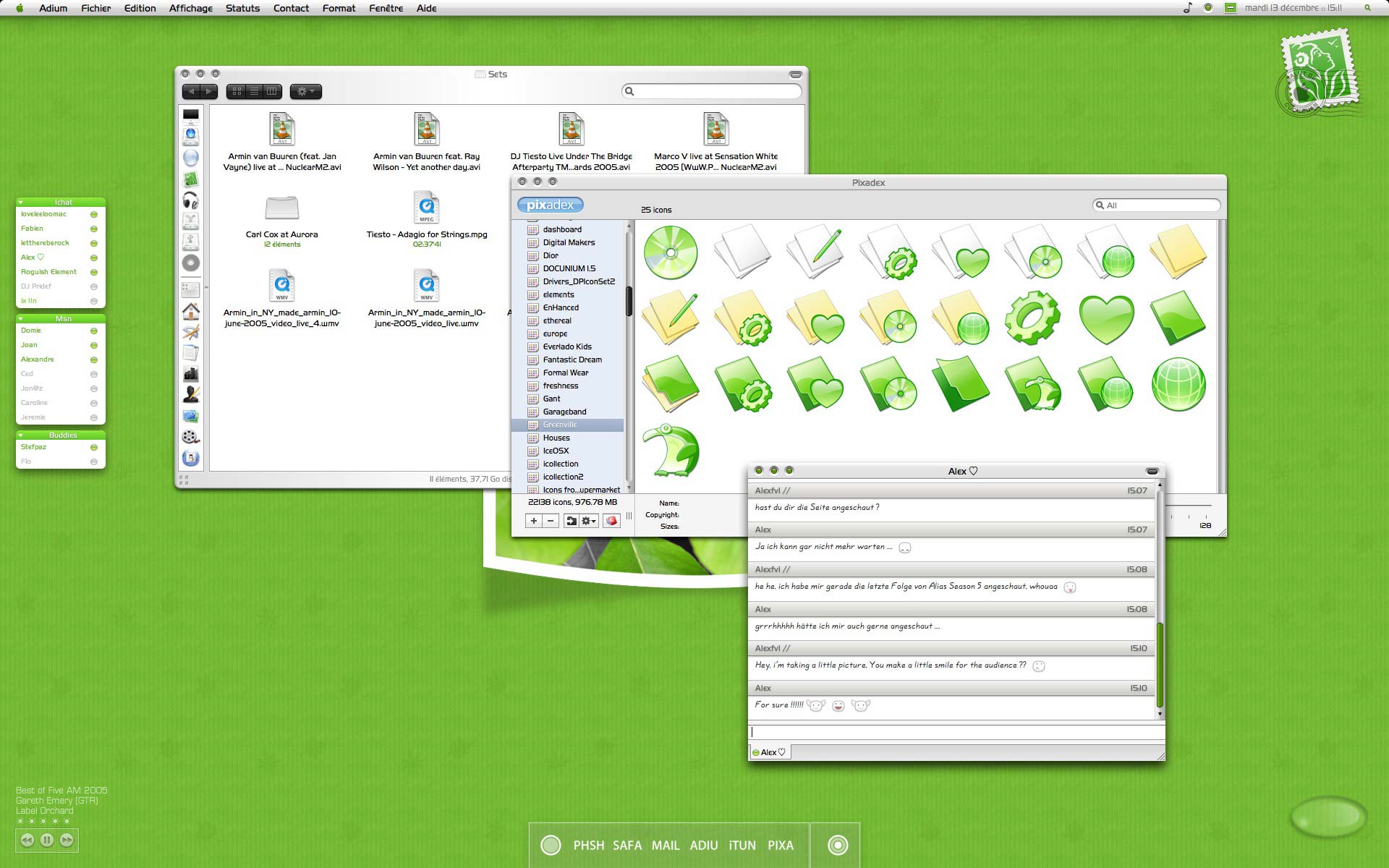The height and width of the screenshot is (868, 1389).
Task: Select the large green gear icon in Pixadex
Action: (x=1033, y=318)
